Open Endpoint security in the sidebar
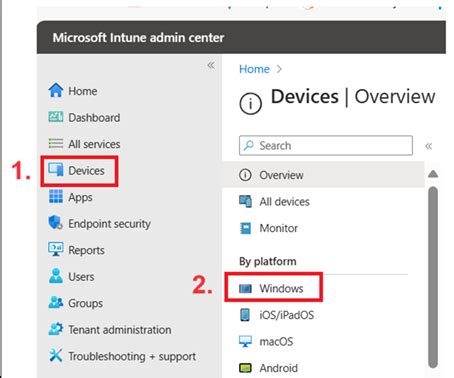This screenshot has width=454, height=378. pos(109,224)
